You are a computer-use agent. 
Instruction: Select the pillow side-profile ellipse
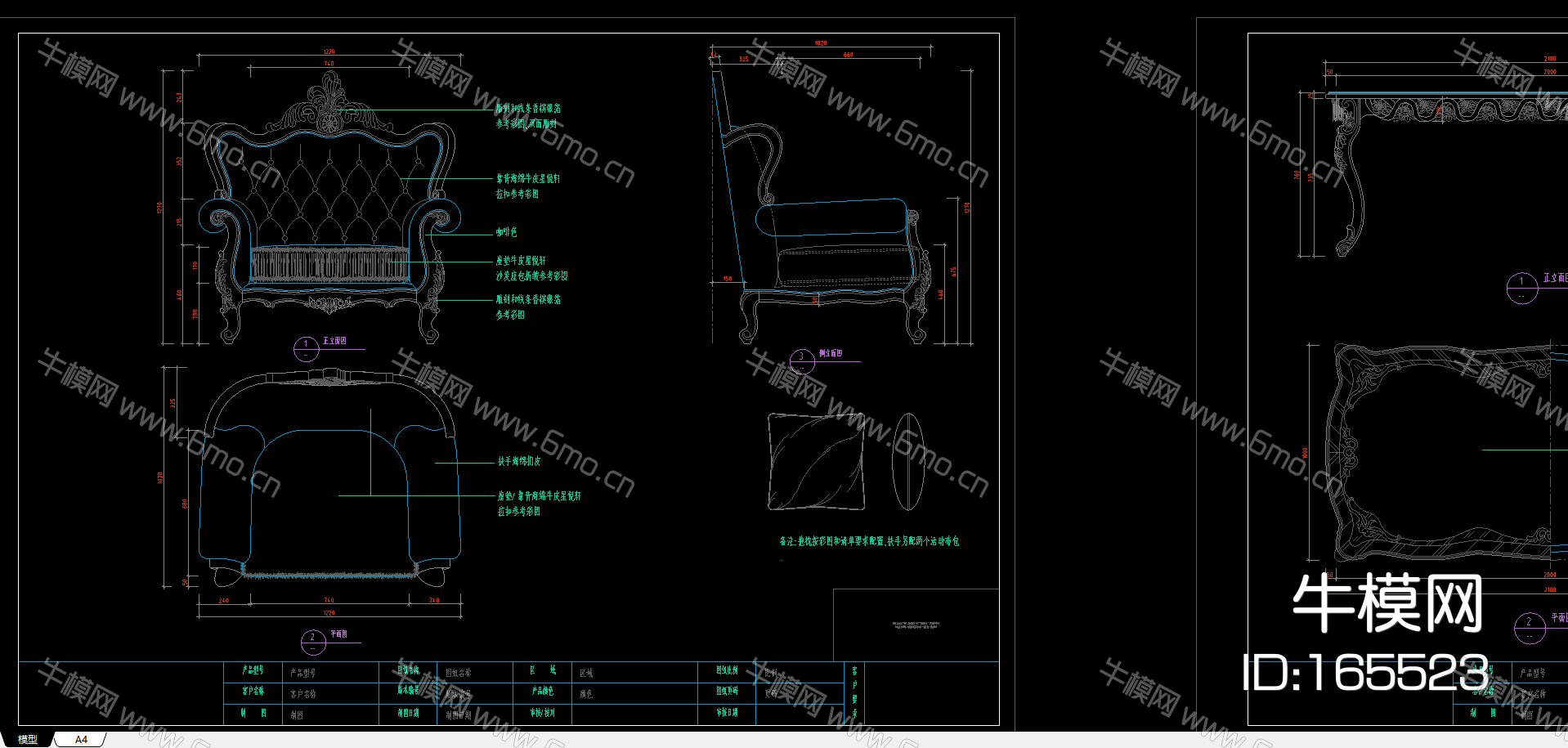[907, 462]
